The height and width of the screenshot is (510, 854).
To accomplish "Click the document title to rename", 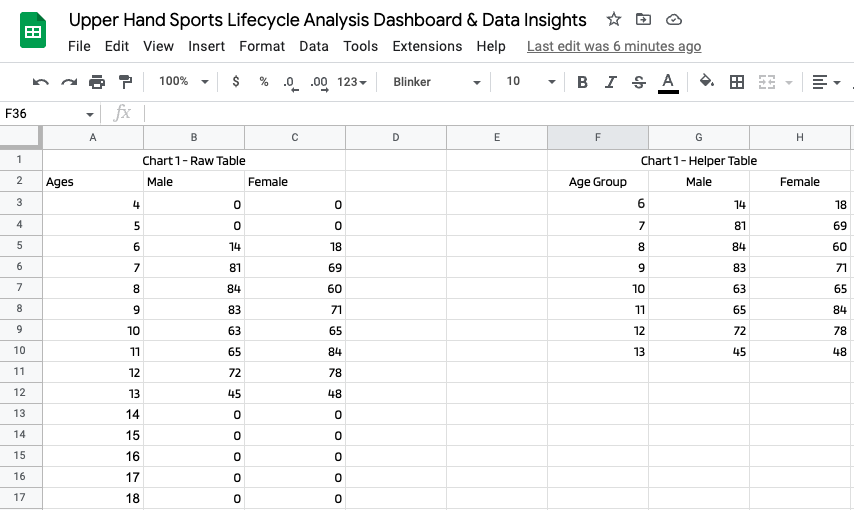I will 327,20.
